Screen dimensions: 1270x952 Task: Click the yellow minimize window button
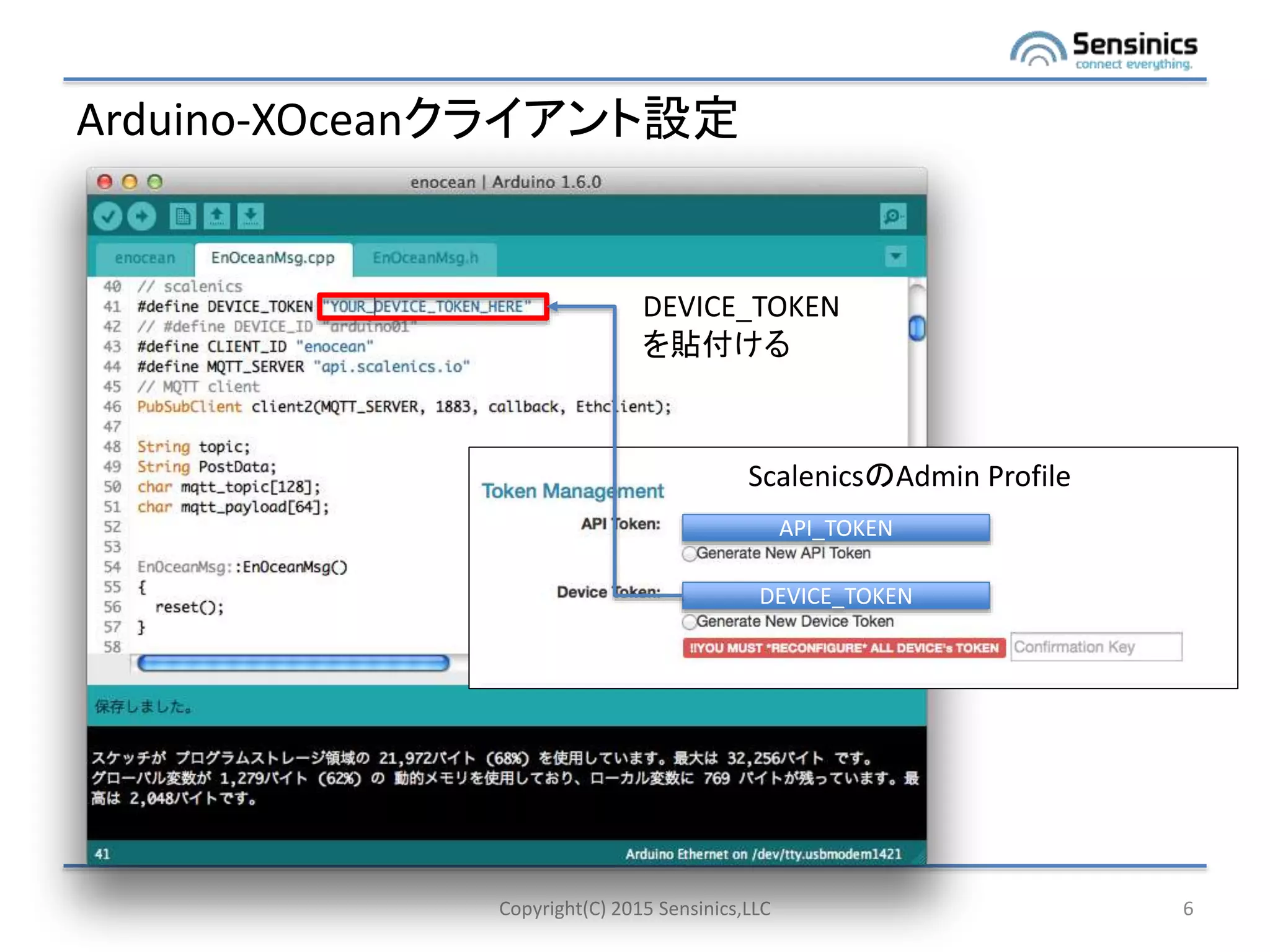[130, 182]
